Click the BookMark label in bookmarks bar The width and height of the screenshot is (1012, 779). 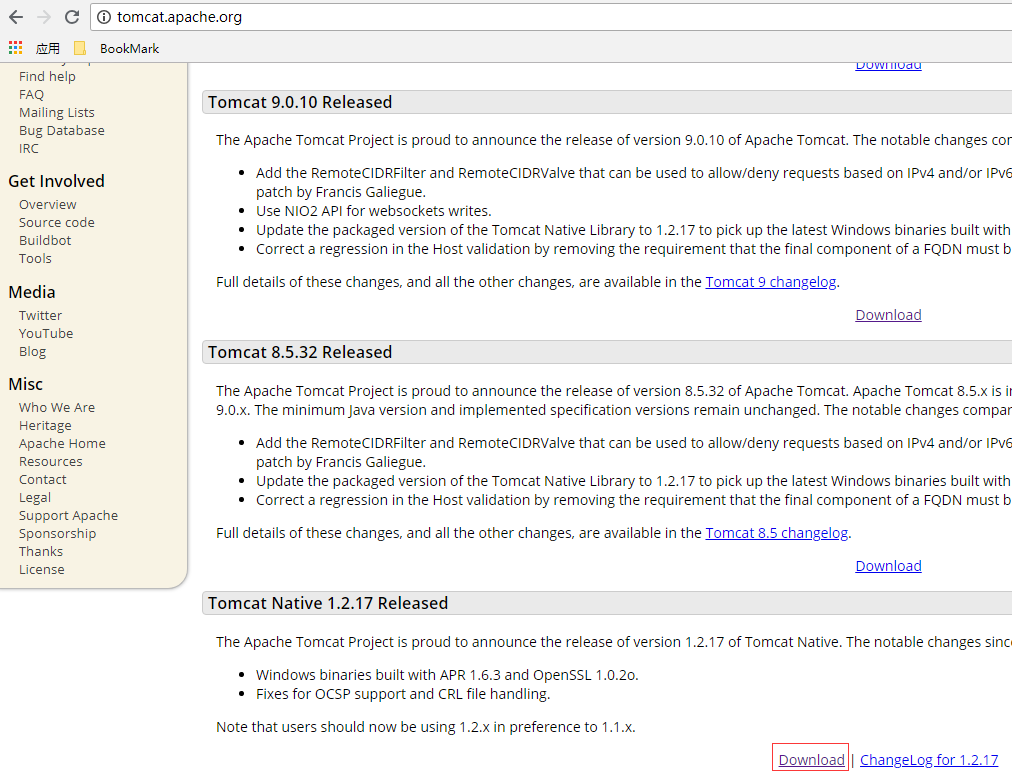(129, 48)
